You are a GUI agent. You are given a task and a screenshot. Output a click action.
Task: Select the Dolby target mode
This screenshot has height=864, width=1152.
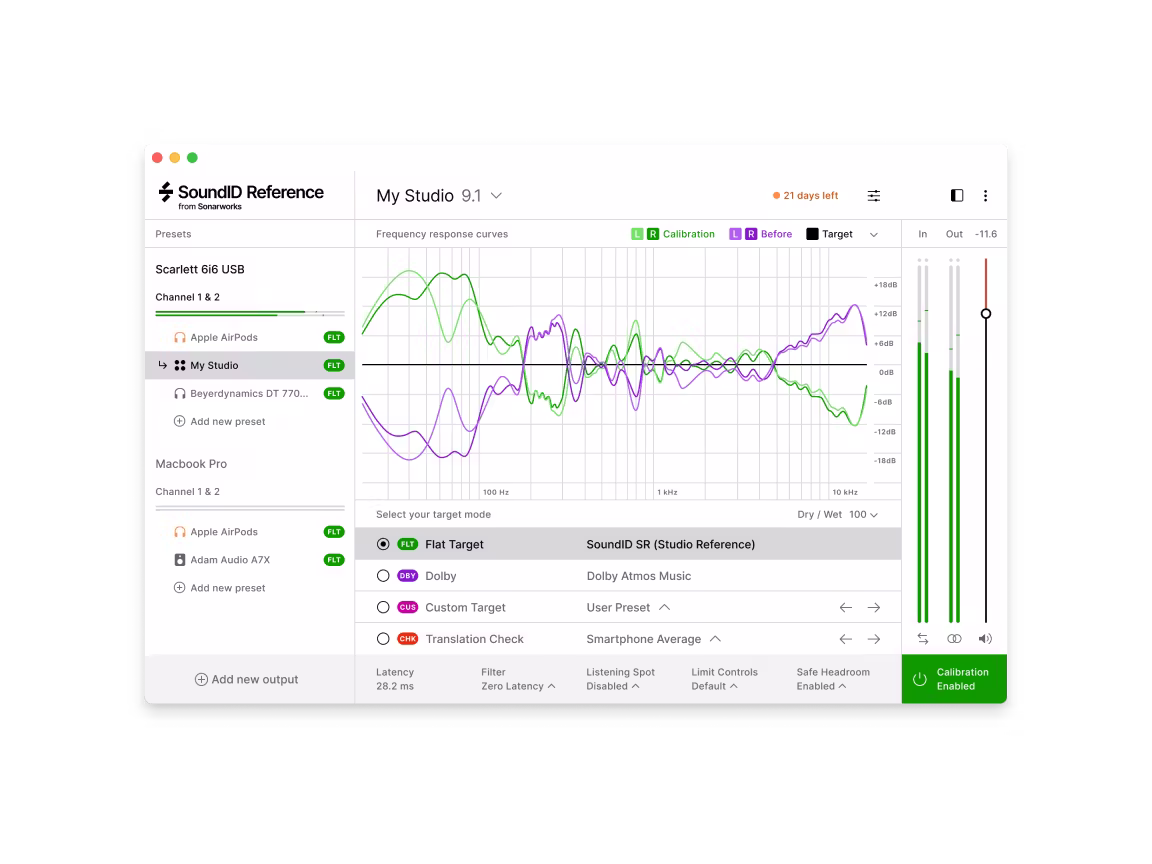point(383,575)
